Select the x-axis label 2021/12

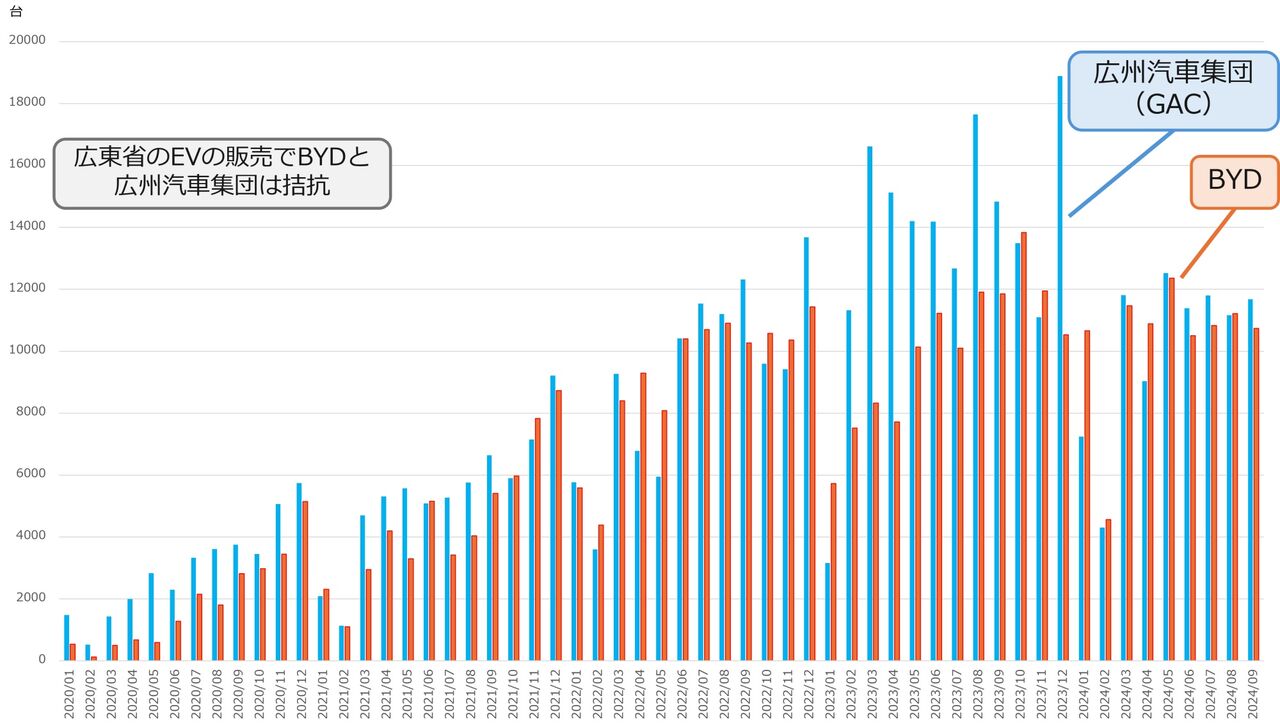pyautogui.click(x=557, y=694)
